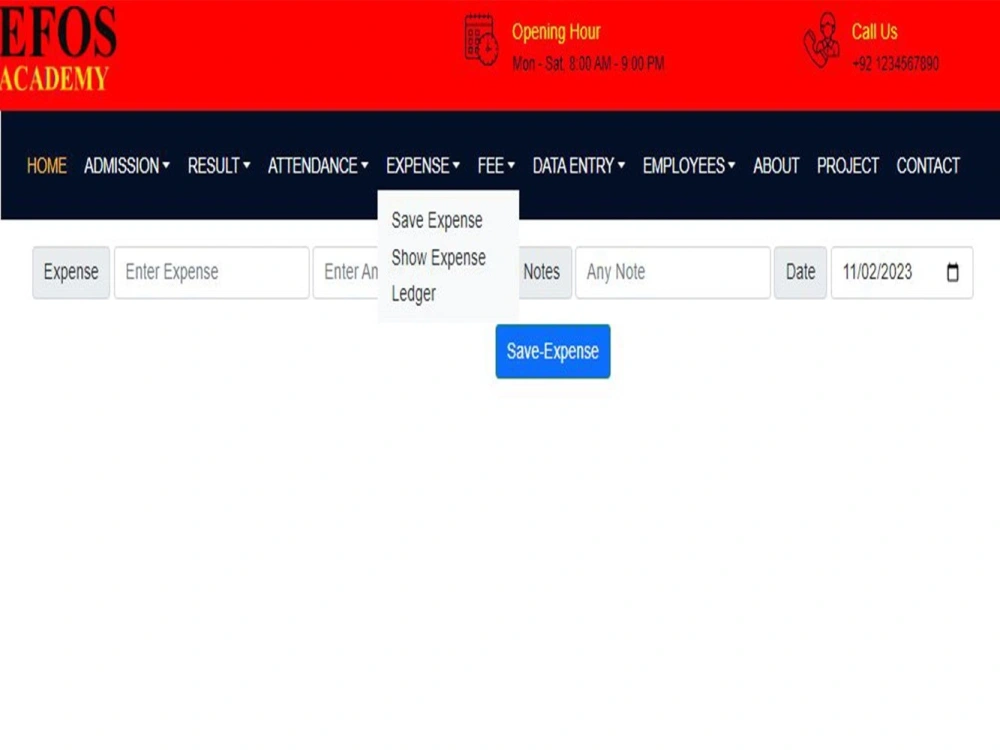Expand the FEE dropdown menu

pos(496,166)
